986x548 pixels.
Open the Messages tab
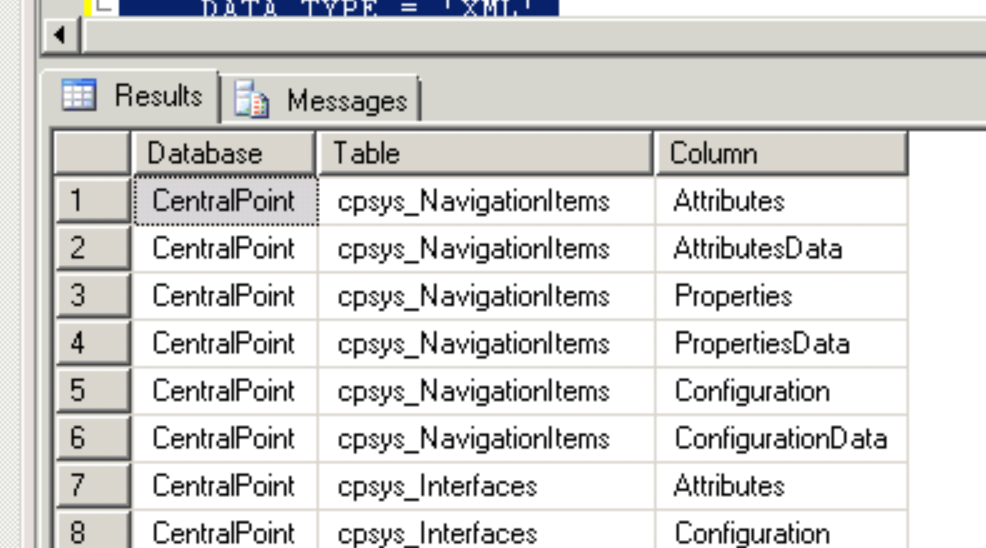click(319, 99)
